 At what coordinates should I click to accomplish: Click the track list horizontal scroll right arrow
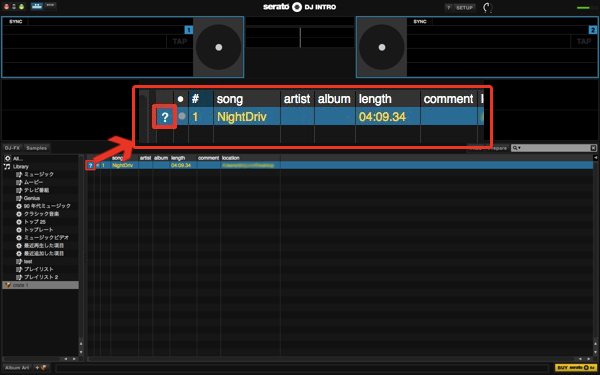point(588,359)
